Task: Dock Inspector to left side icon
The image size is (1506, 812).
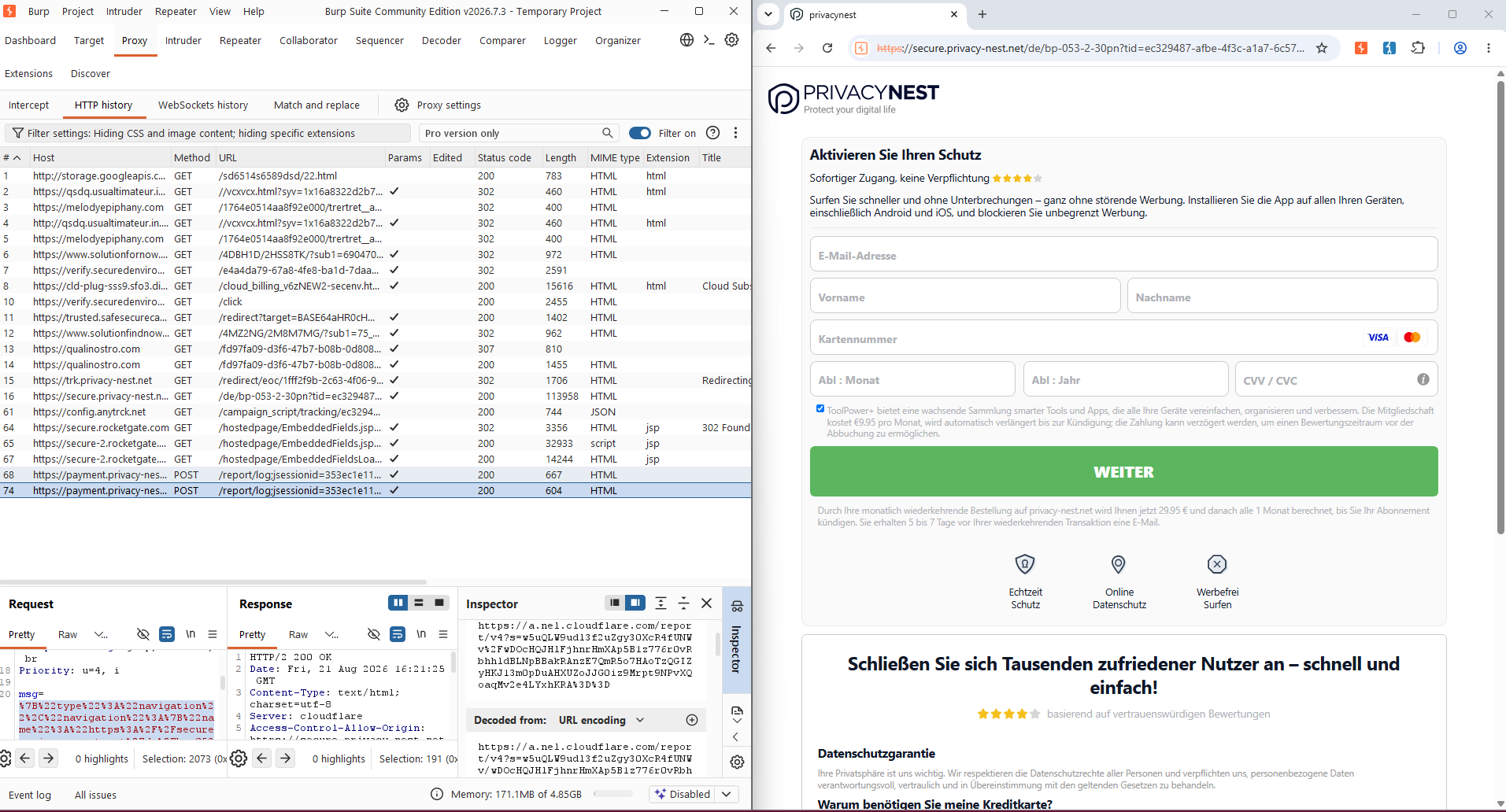Action: coord(614,603)
